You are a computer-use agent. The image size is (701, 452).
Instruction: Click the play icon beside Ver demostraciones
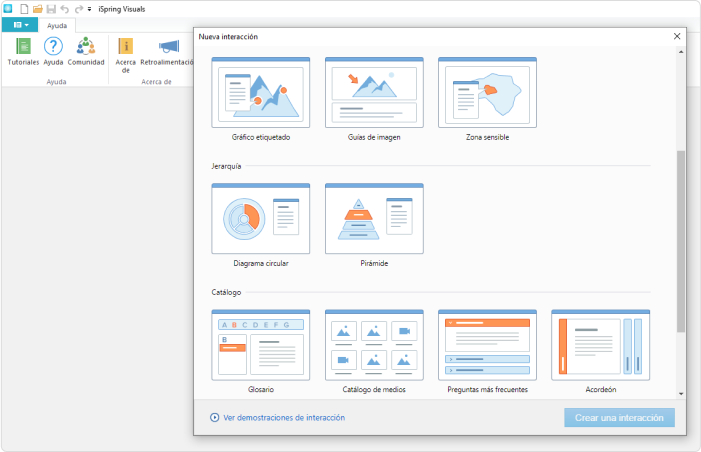pyautogui.click(x=215, y=418)
